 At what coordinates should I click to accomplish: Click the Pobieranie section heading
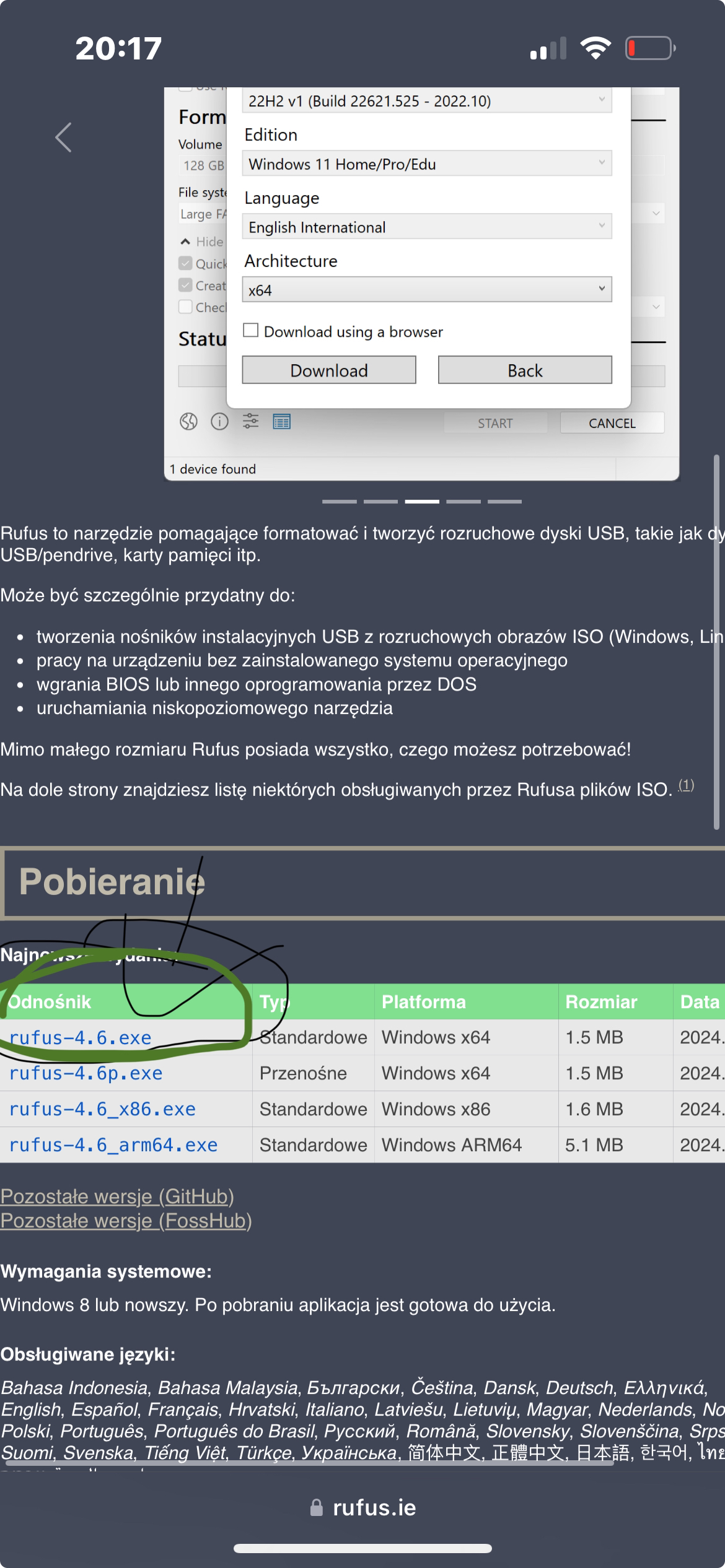(112, 882)
